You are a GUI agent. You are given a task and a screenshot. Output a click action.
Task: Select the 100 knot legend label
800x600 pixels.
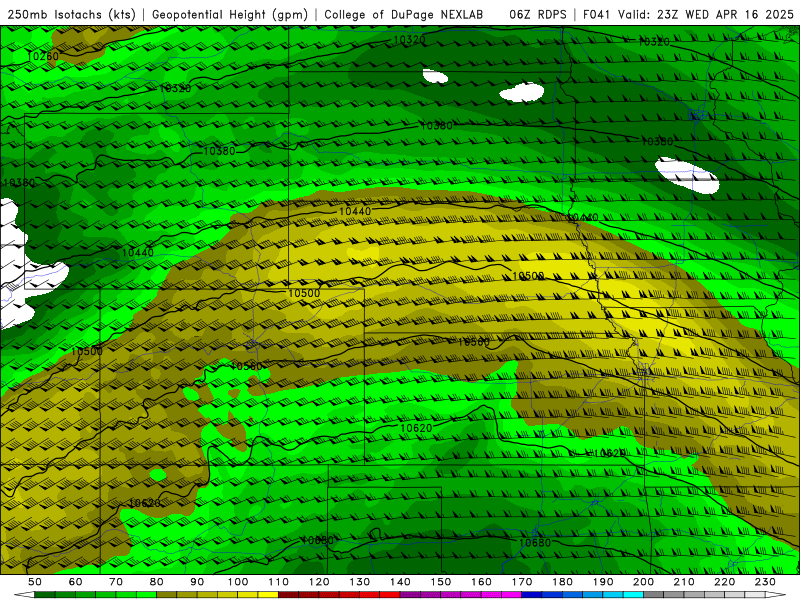tap(238, 582)
